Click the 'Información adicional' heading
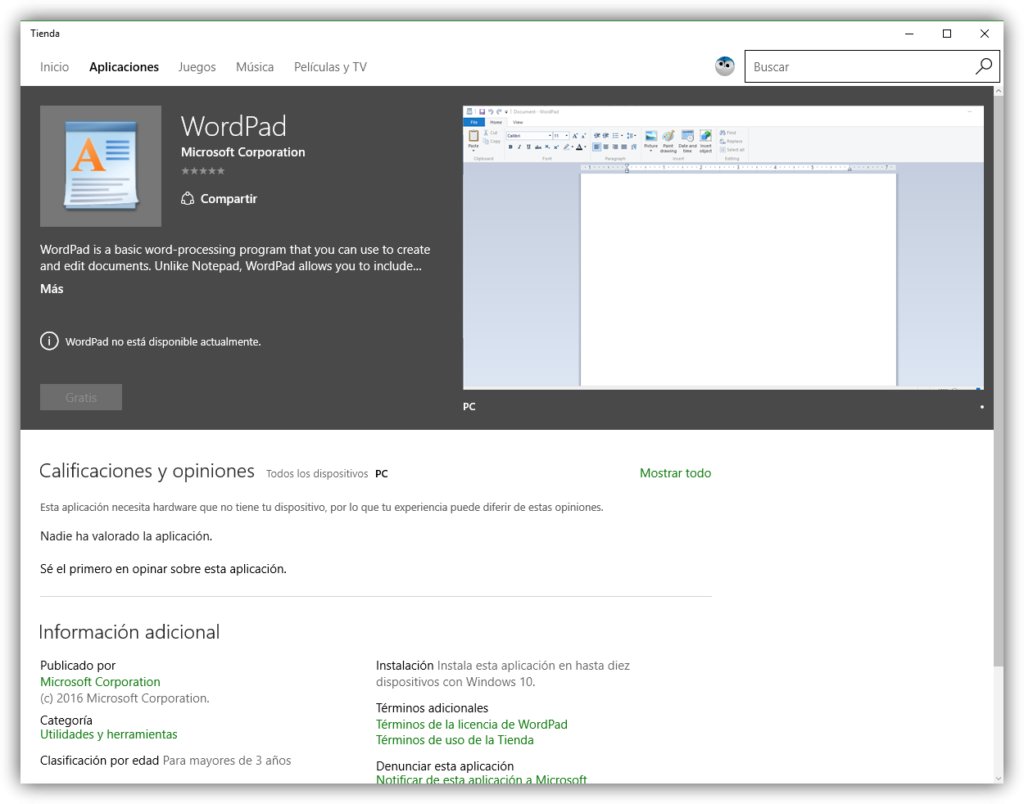Screen dimensions: 1024x804 click(x=129, y=632)
